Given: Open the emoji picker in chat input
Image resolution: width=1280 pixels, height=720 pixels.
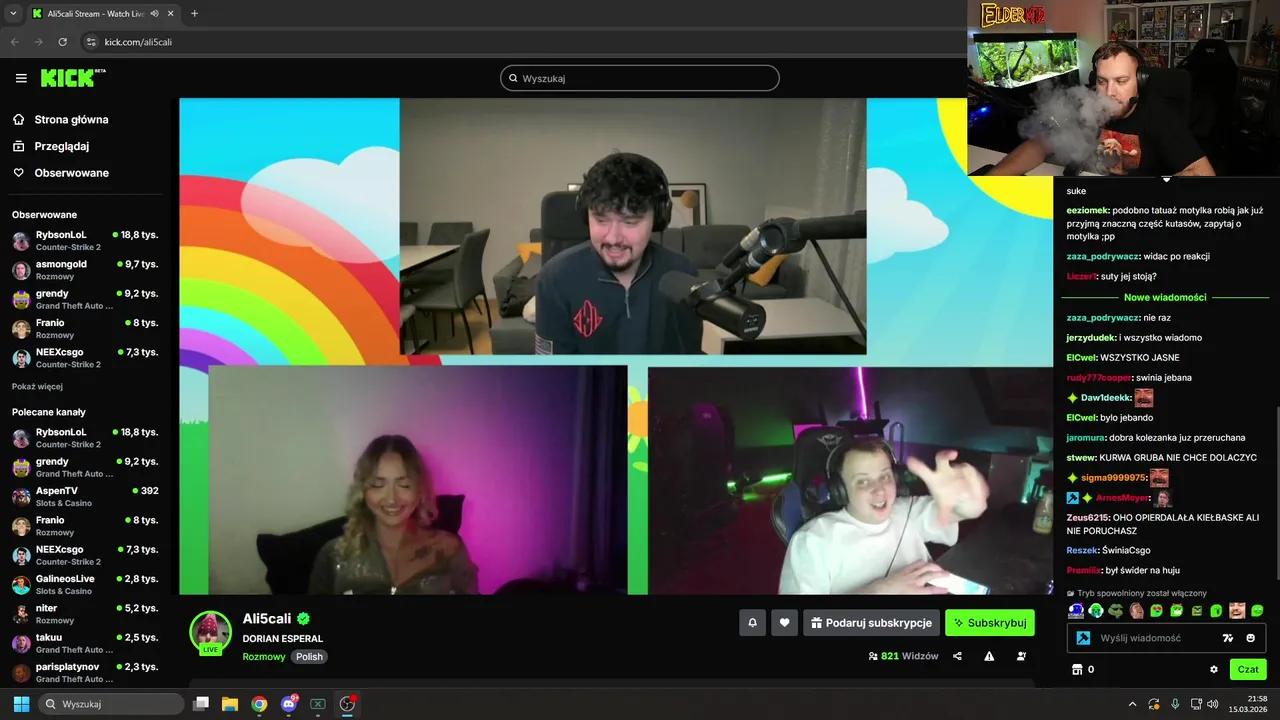Looking at the screenshot, I should (x=1250, y=638).
